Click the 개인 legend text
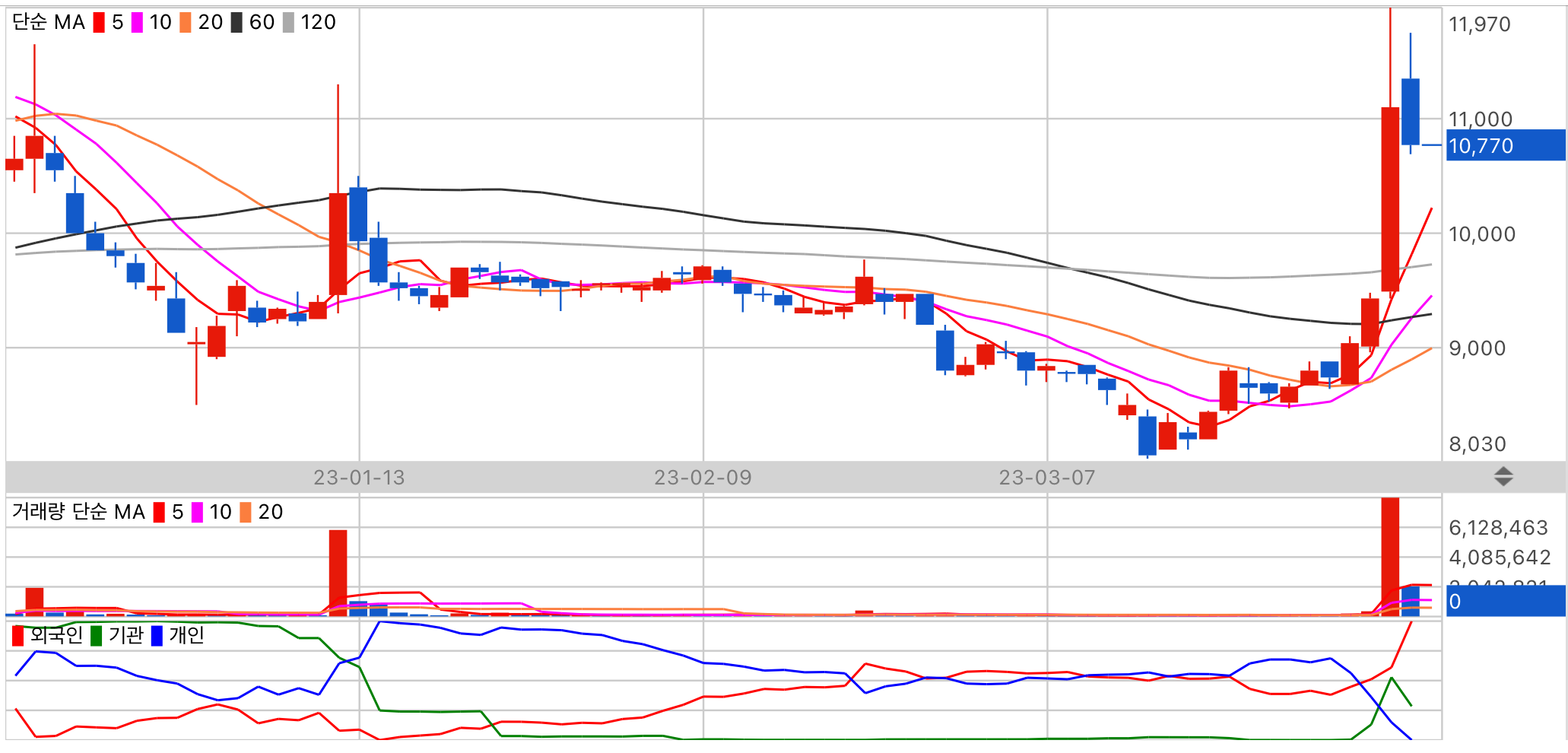 [186, 636]
